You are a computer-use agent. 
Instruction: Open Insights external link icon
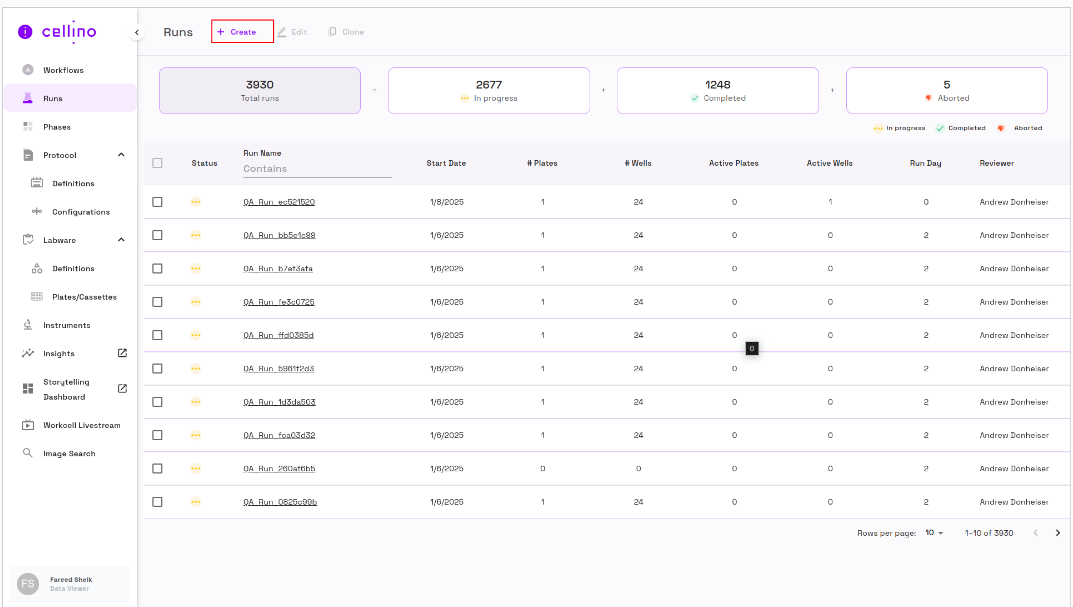[x=122, y=353]
